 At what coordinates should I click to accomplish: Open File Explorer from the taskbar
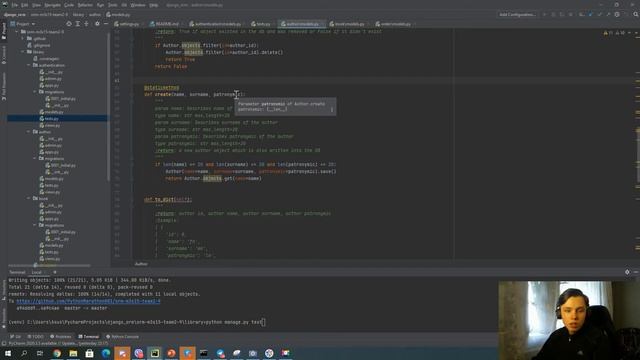[x=73, y=353]
